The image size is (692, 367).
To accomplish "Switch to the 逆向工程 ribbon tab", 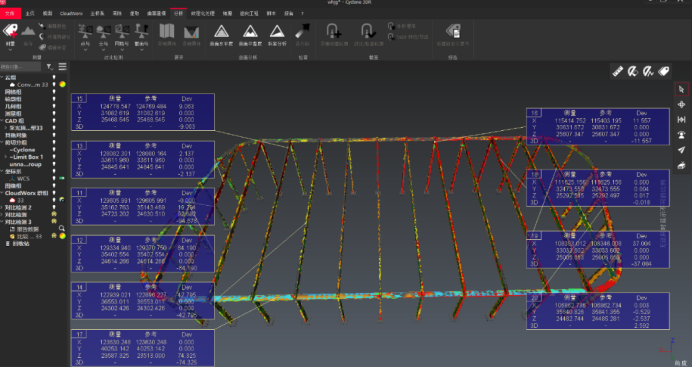I will 249,13.
